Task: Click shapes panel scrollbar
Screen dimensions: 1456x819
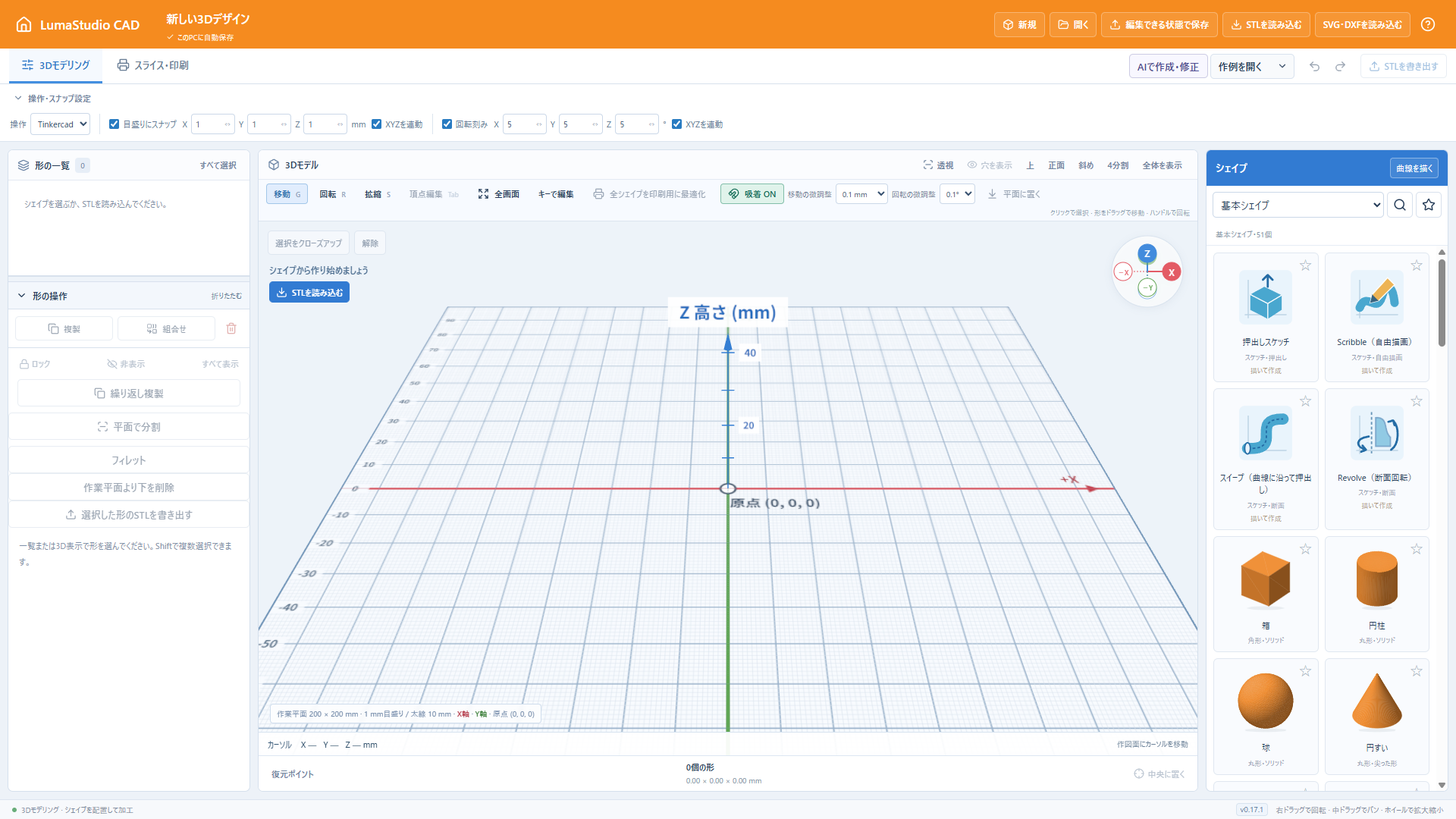Action: click(x=1442, y=303)
